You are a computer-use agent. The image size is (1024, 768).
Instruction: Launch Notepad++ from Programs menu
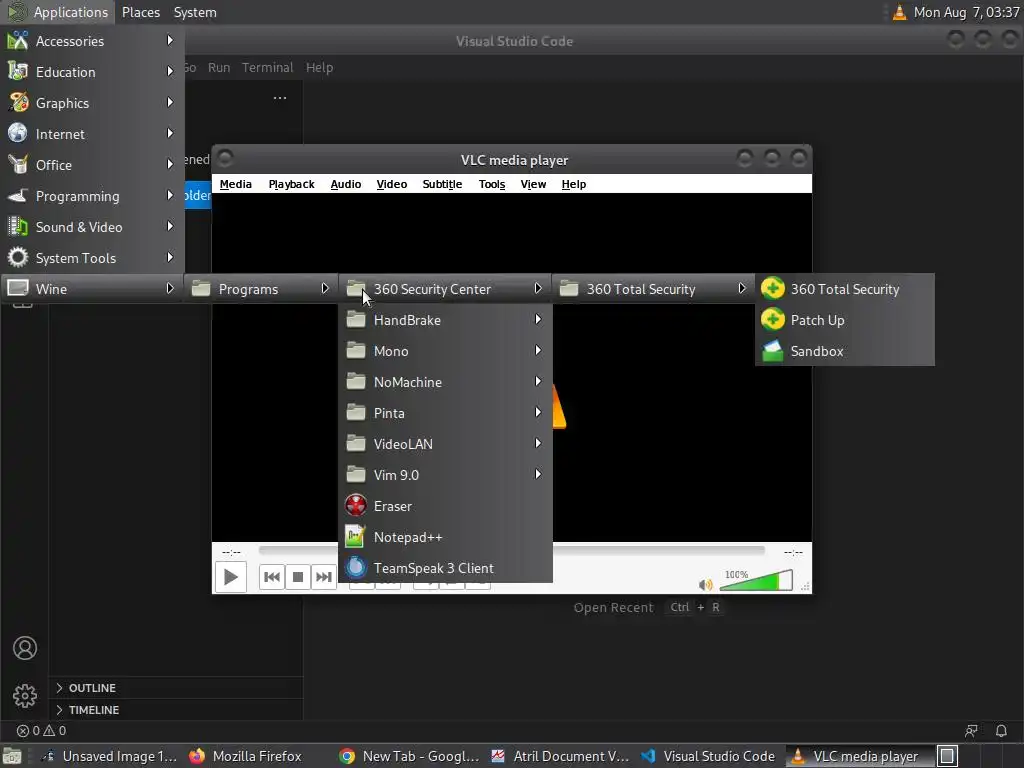pos(445,537)
